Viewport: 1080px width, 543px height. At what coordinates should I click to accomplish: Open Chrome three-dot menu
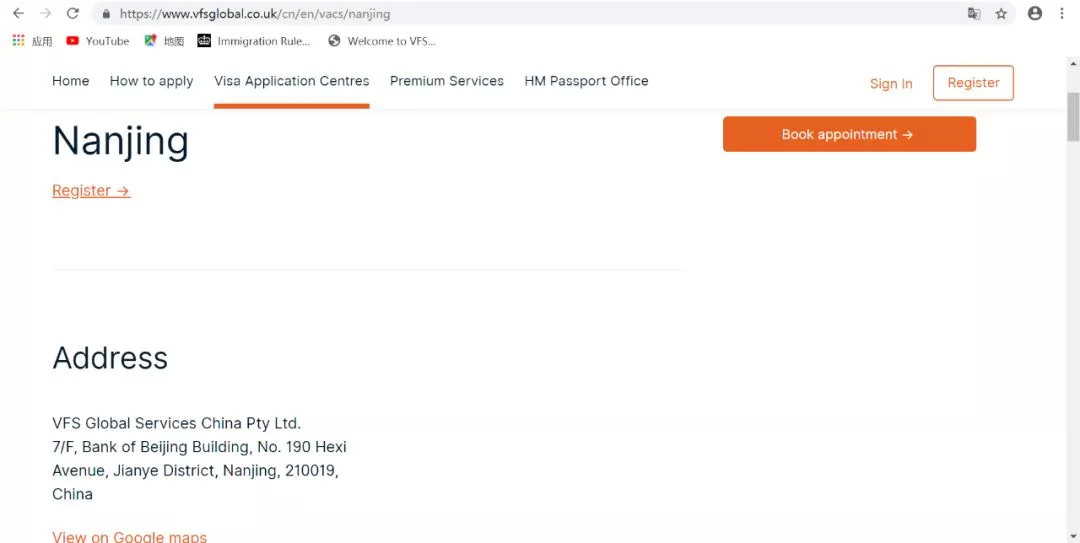[x=1062, y=13]
